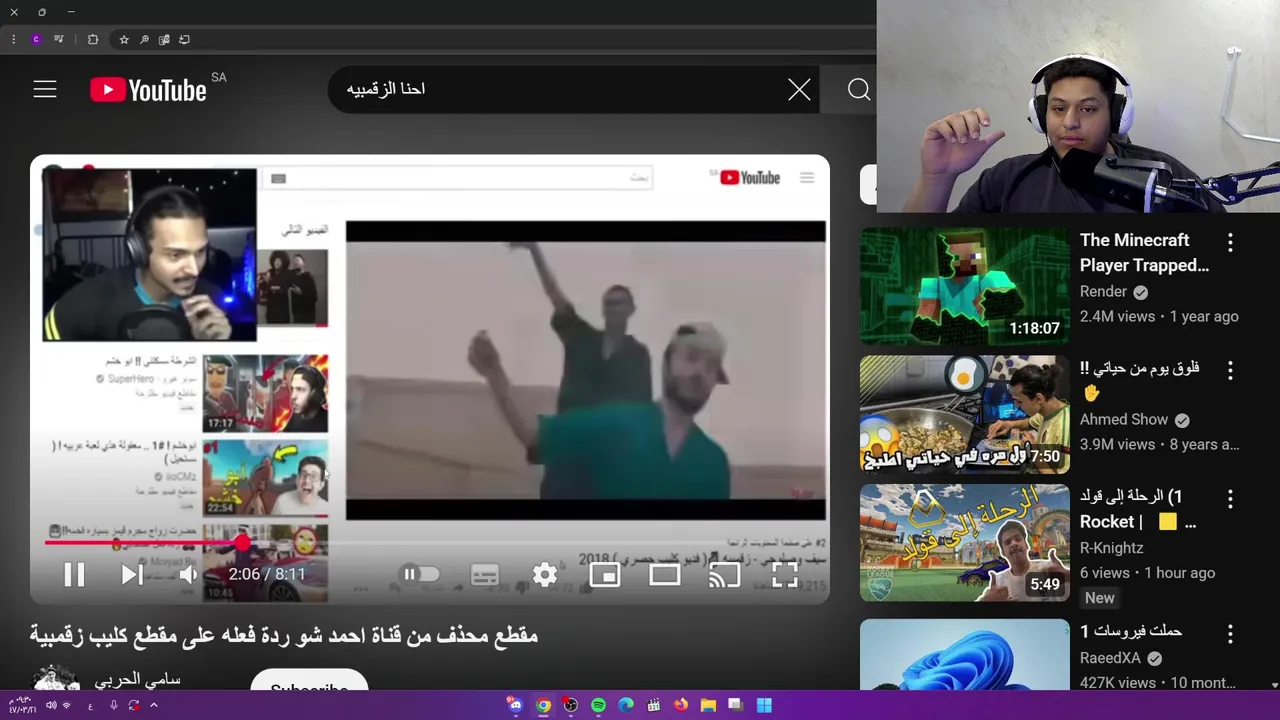Viewport: 1280px width, 720px height.
Task: Open the Ahmed Show channel name
Action: tap(1123, 420)
